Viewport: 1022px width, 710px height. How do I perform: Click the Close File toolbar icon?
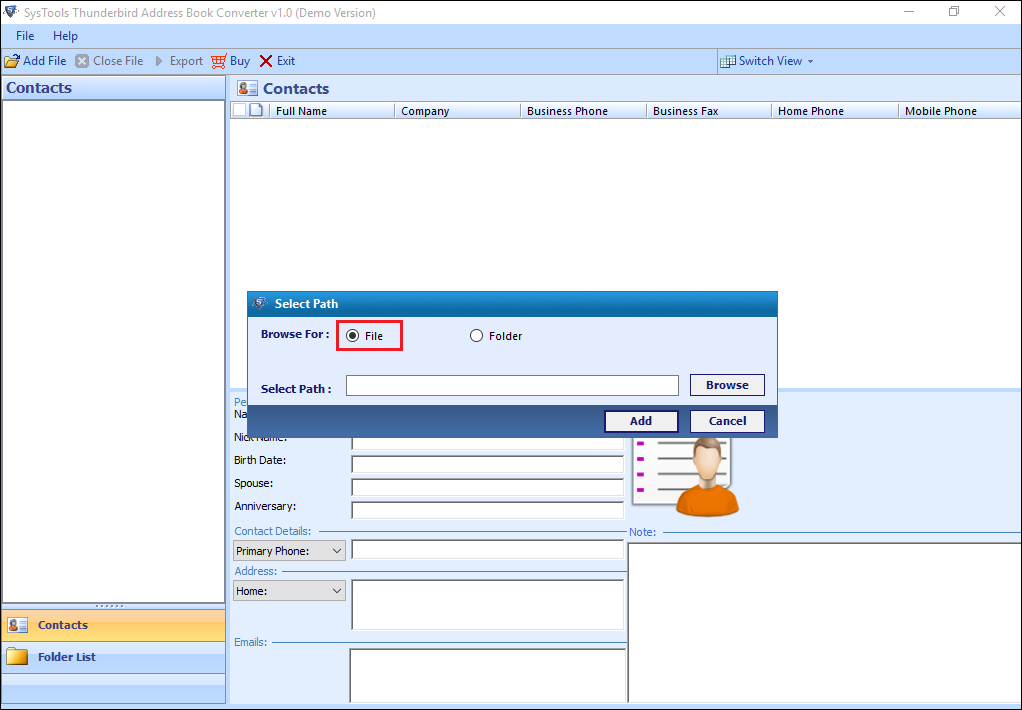83,61
